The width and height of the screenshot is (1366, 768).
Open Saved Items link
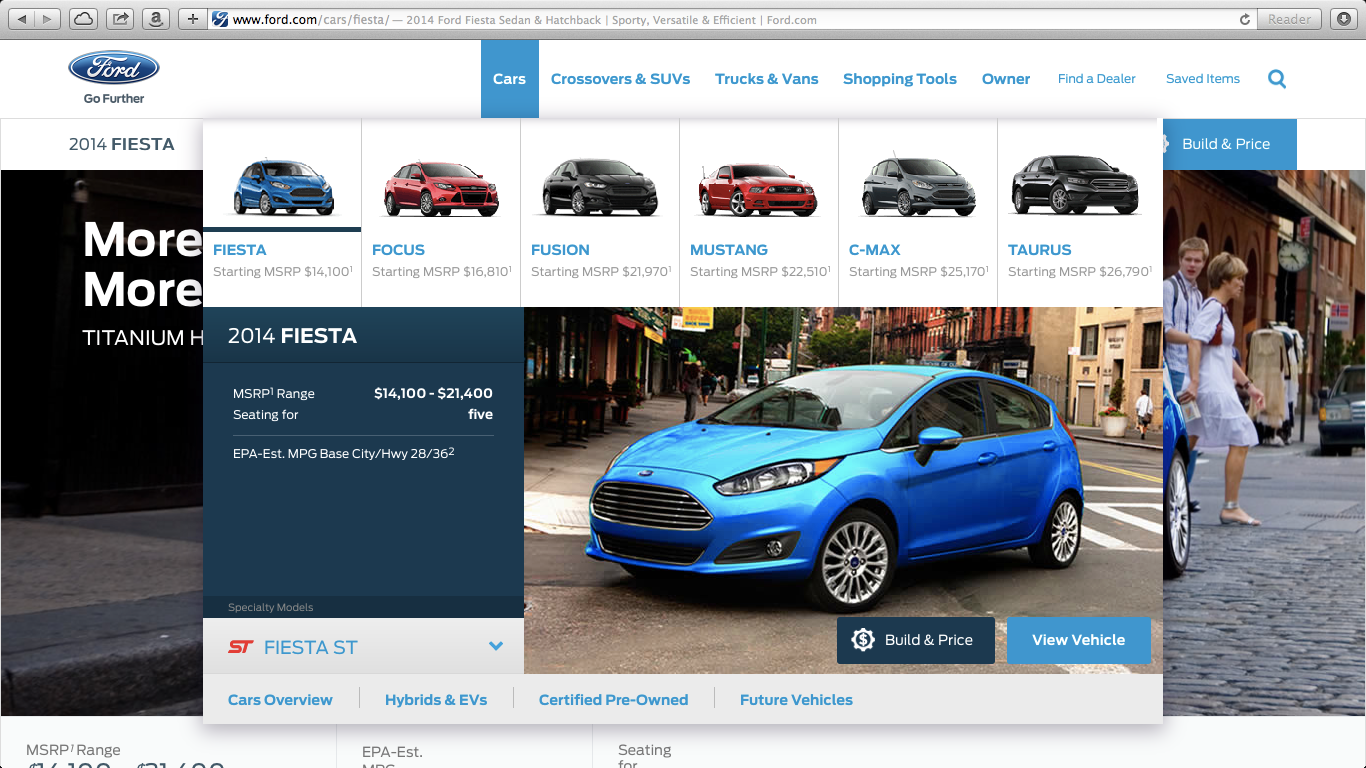pyautogui.click(x=1203, y=79)
